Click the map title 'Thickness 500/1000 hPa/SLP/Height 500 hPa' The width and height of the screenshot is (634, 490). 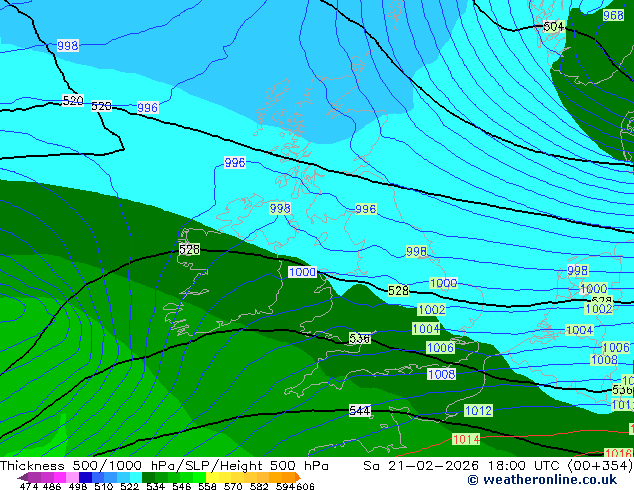click(x=164, y=466)
